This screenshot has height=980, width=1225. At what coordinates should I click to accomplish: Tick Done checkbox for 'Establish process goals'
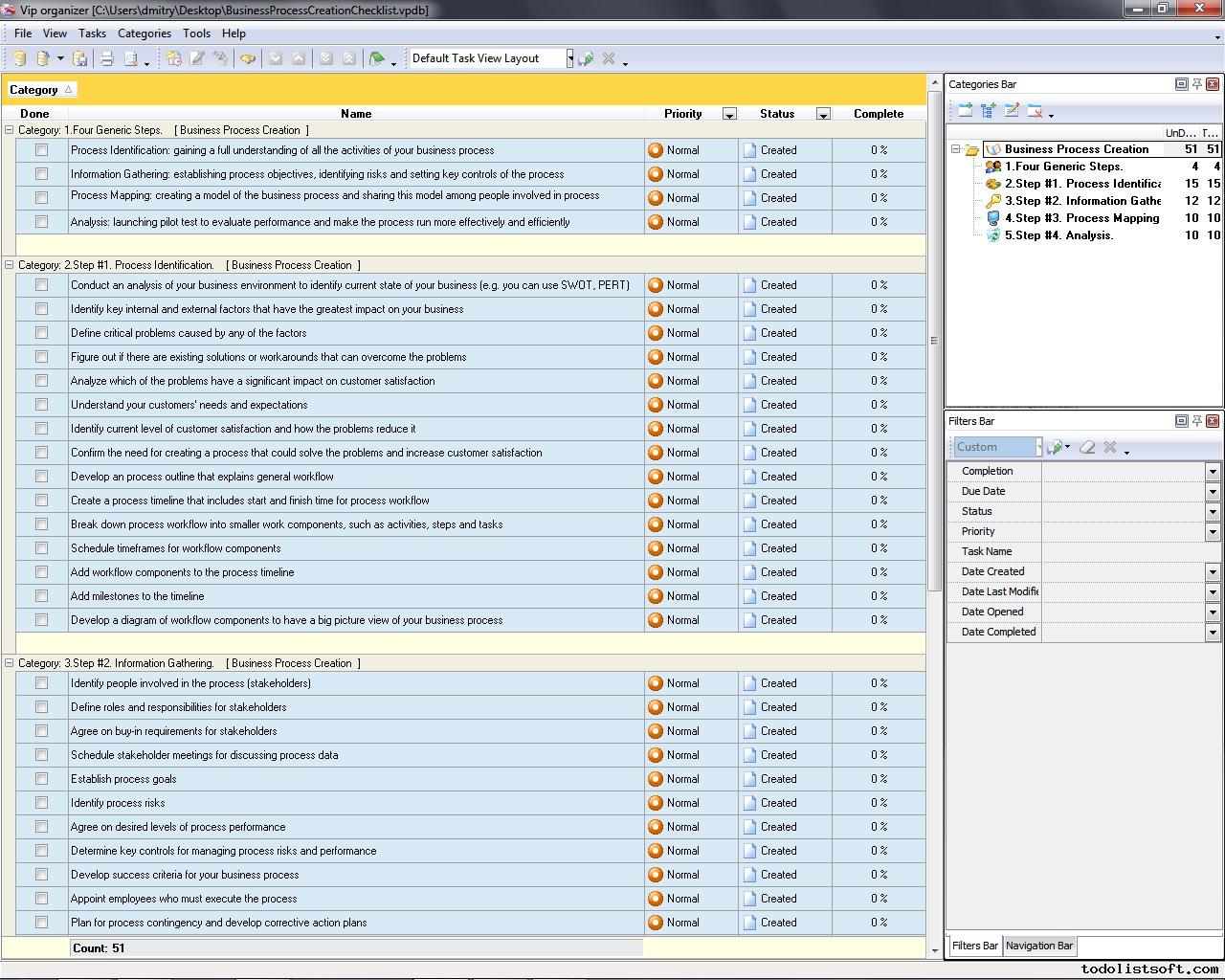coord(41,779)
